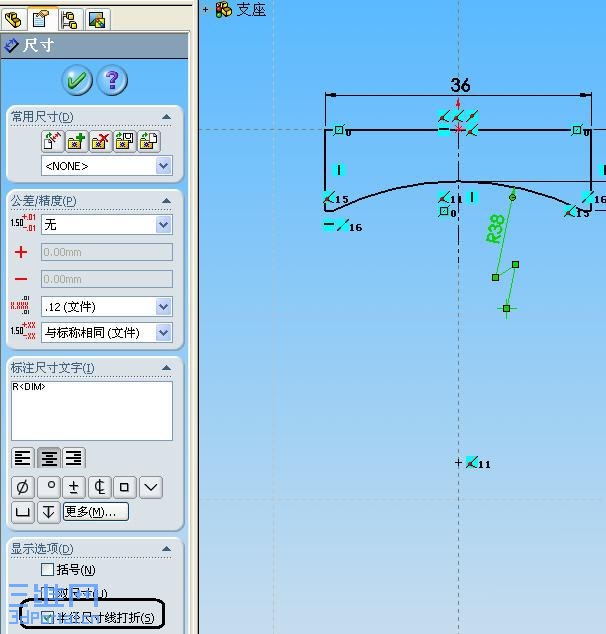Viewport: 606px width, 634px height.
Task: Insert the plus/minus symbol
Action: click(74, 487)
